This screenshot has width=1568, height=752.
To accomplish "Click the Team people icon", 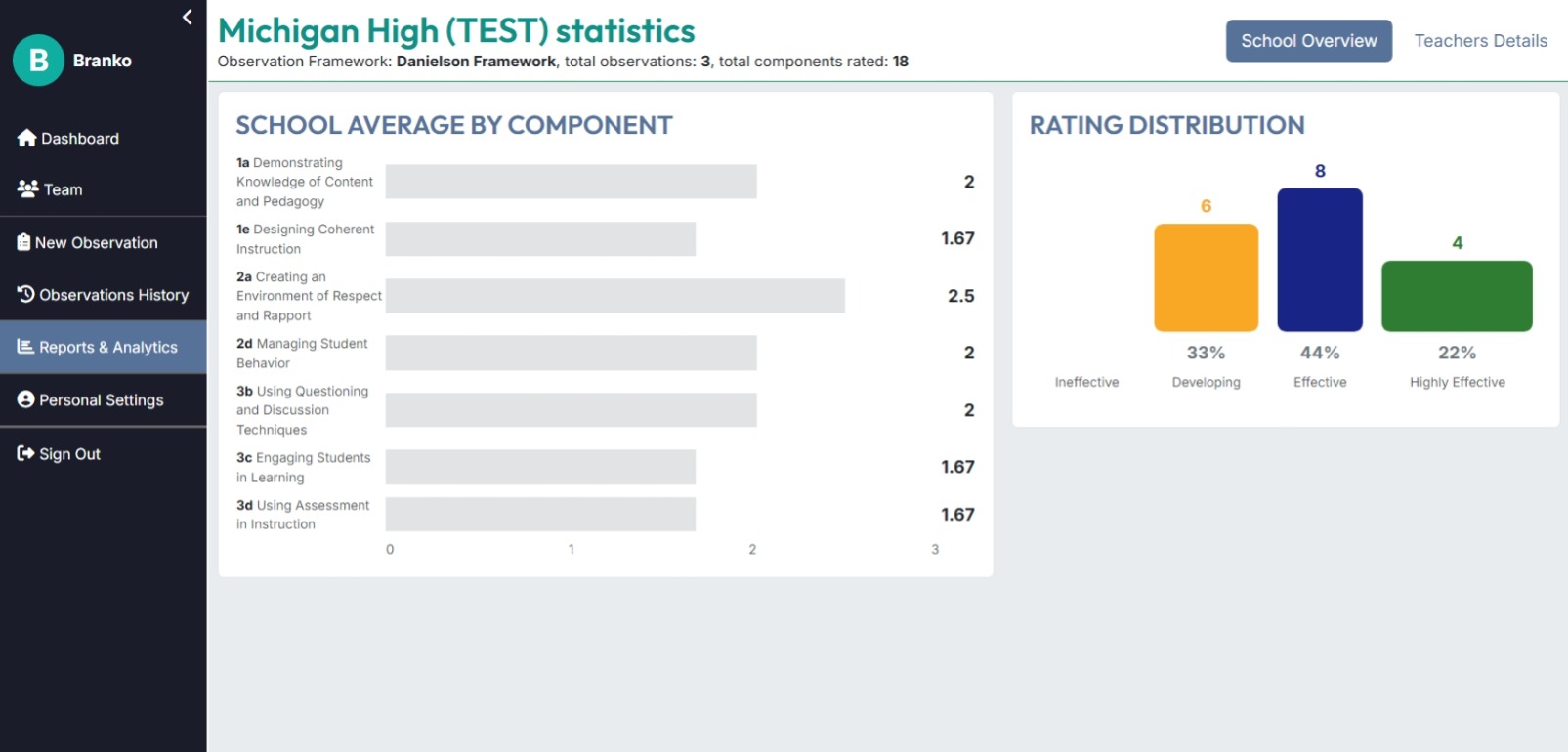I will click(x=28, y=188).
